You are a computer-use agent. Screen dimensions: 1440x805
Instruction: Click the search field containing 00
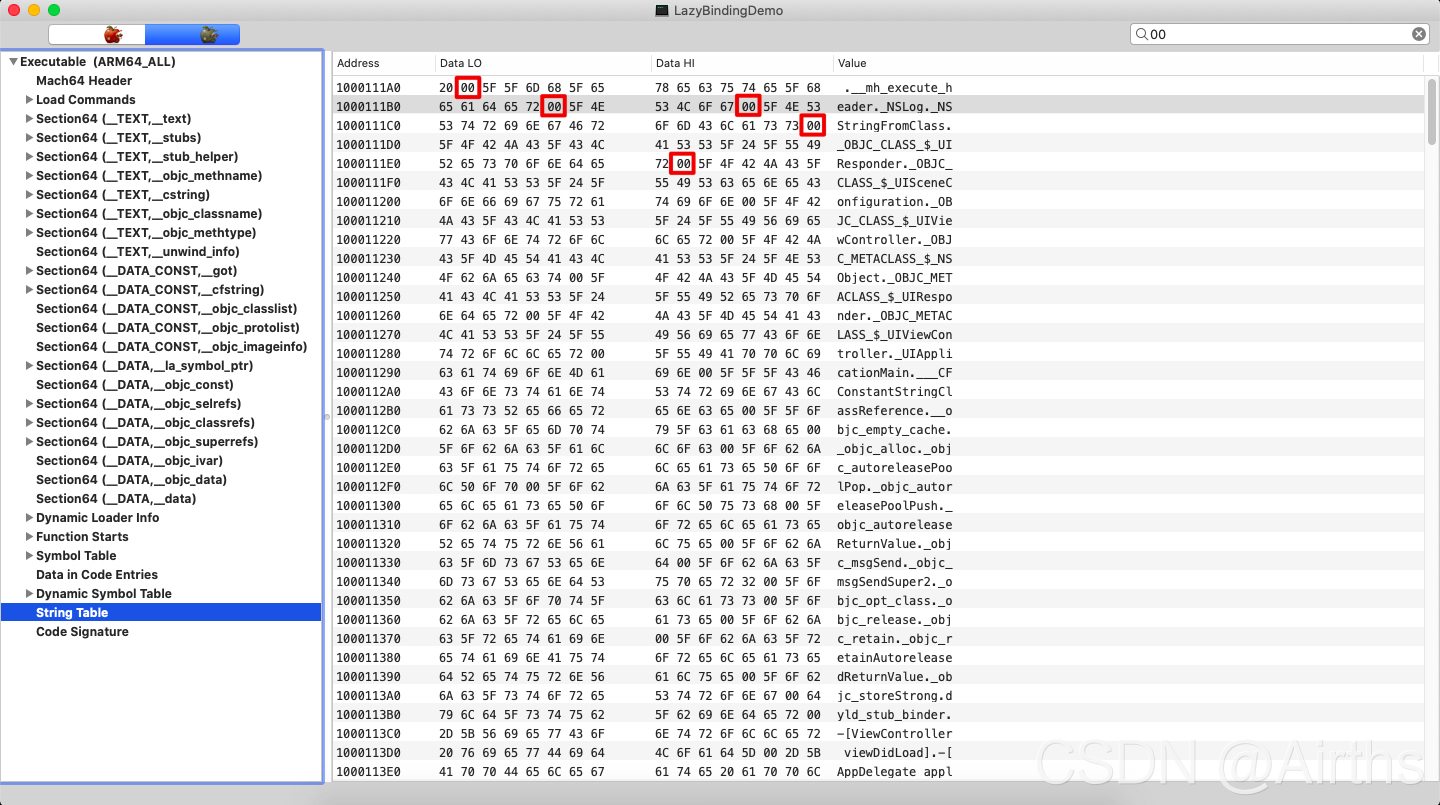tap(1279, 34)
